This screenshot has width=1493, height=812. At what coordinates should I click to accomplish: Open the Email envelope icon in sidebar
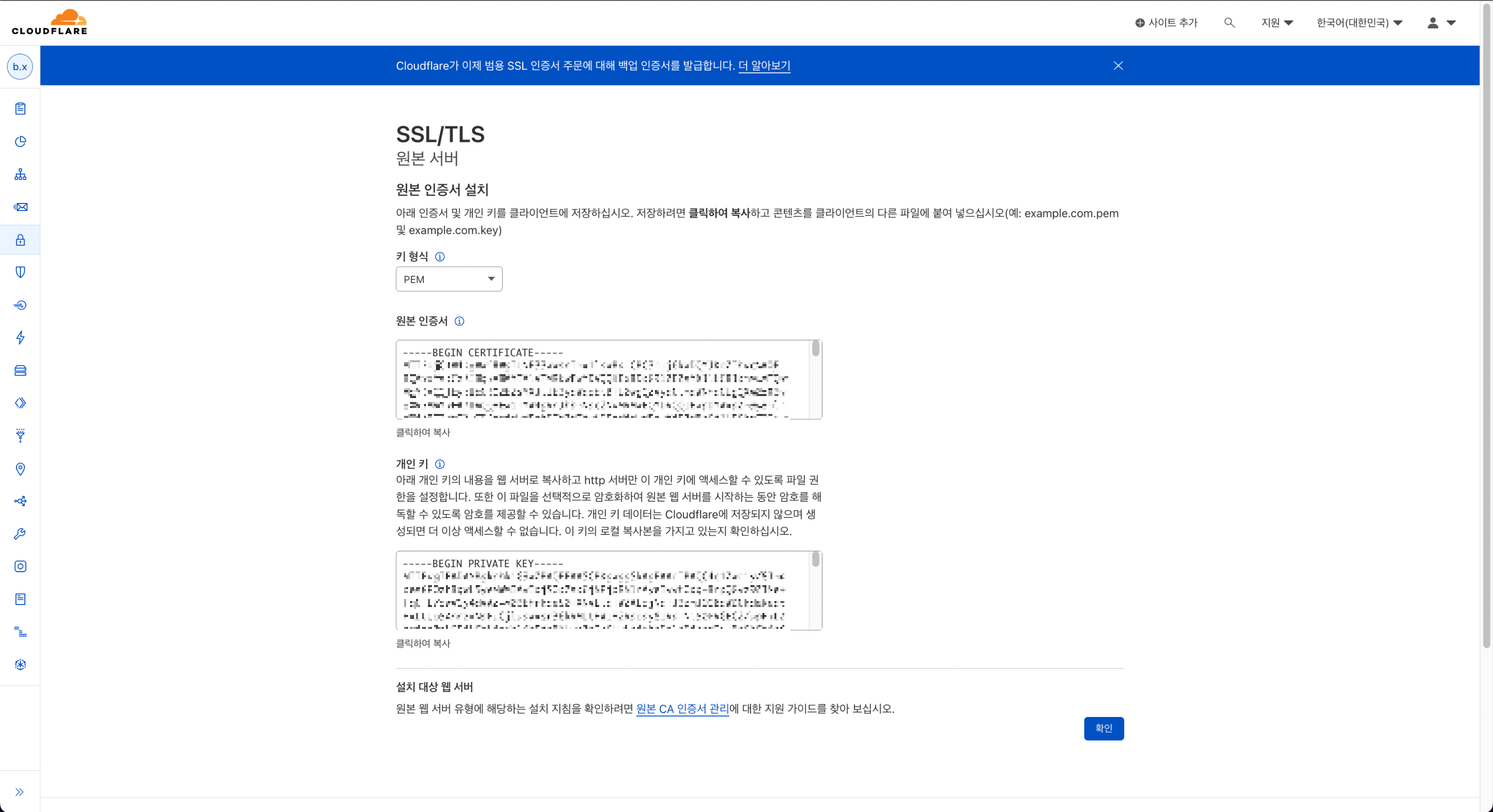click(x=20, y=207)
